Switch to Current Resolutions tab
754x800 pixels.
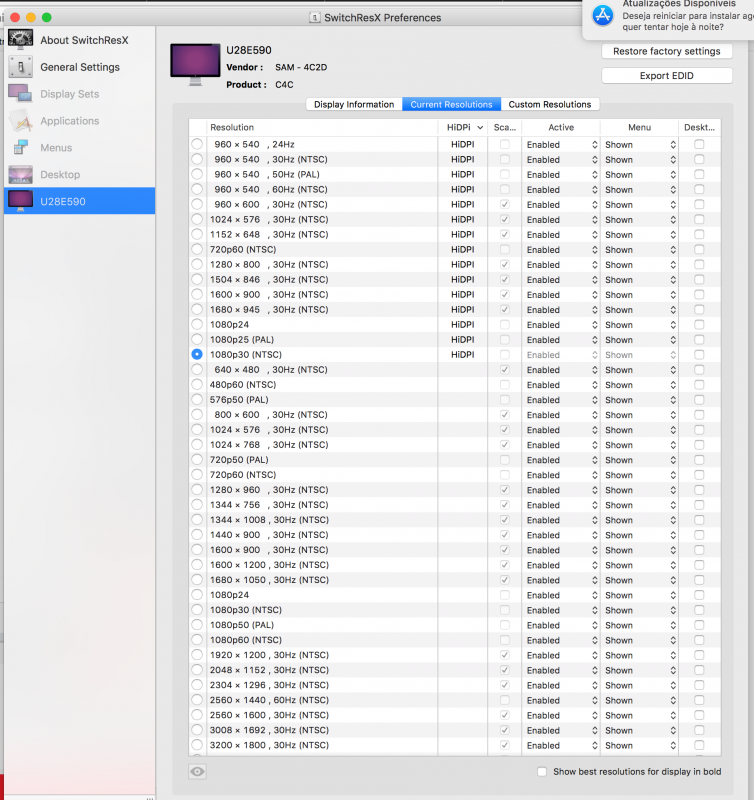pos(451,104)
